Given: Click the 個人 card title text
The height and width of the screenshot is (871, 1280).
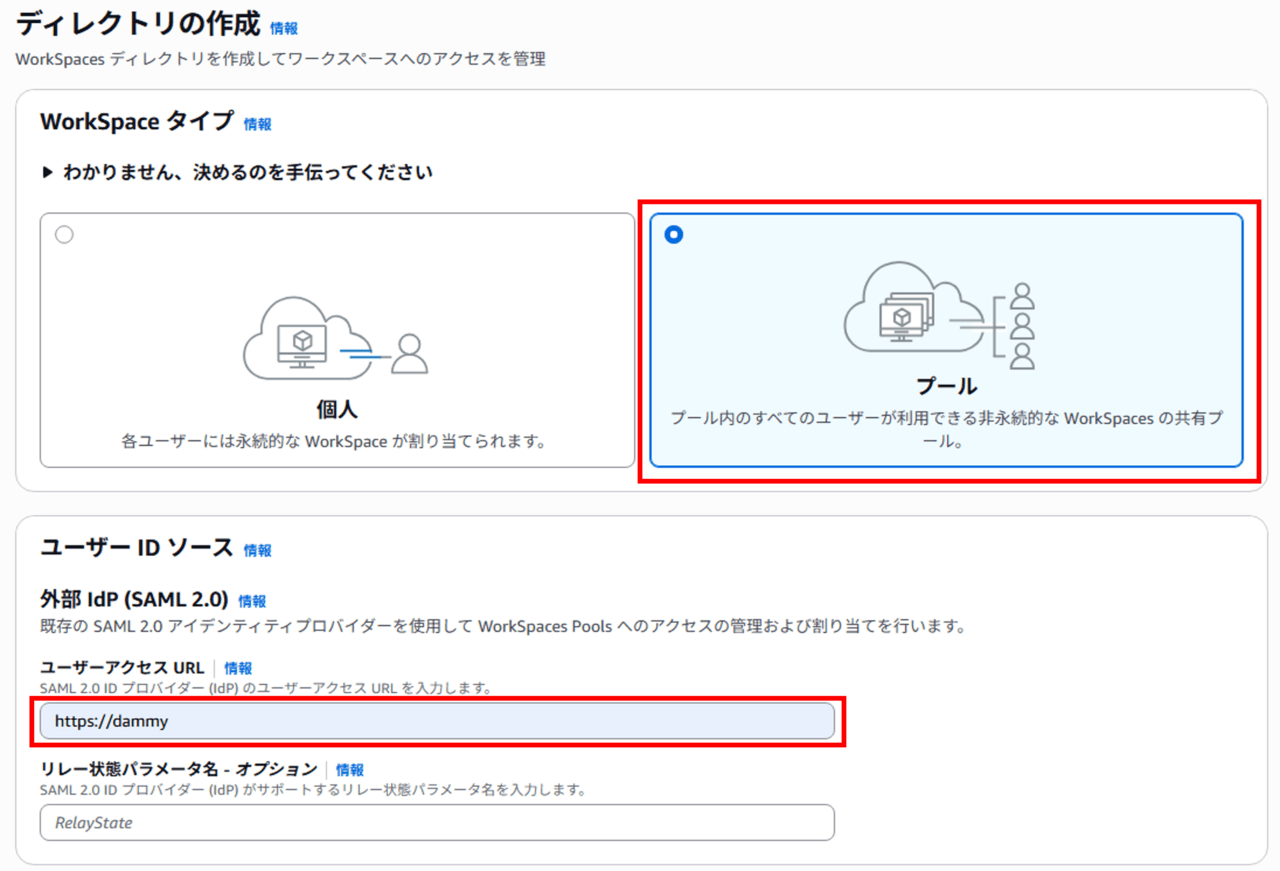Looking at the screenshot, I should click(336, 410).
